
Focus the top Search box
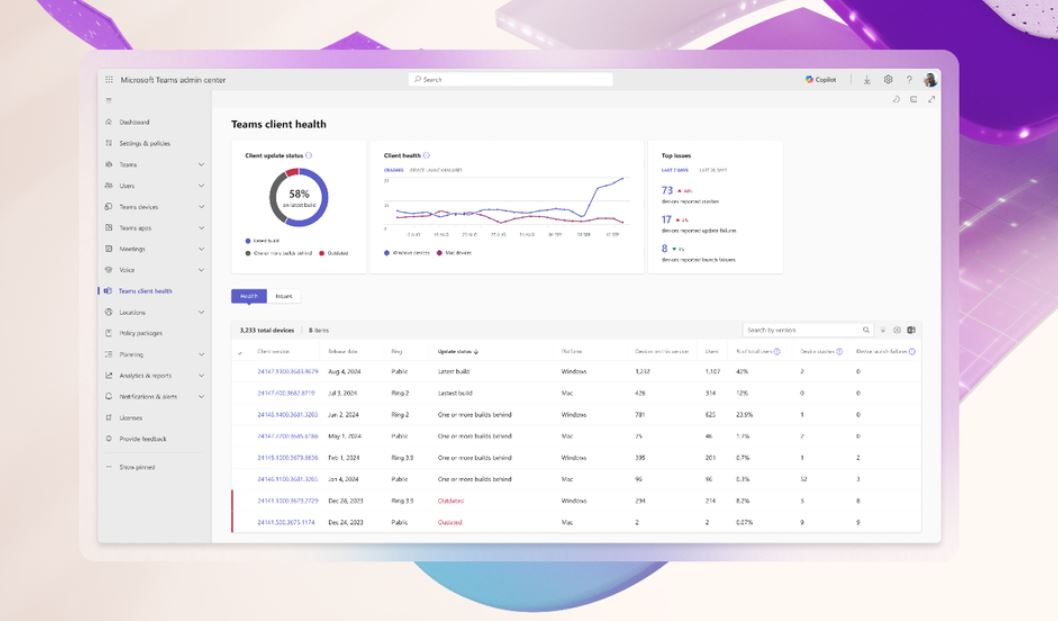pos(511,80)
